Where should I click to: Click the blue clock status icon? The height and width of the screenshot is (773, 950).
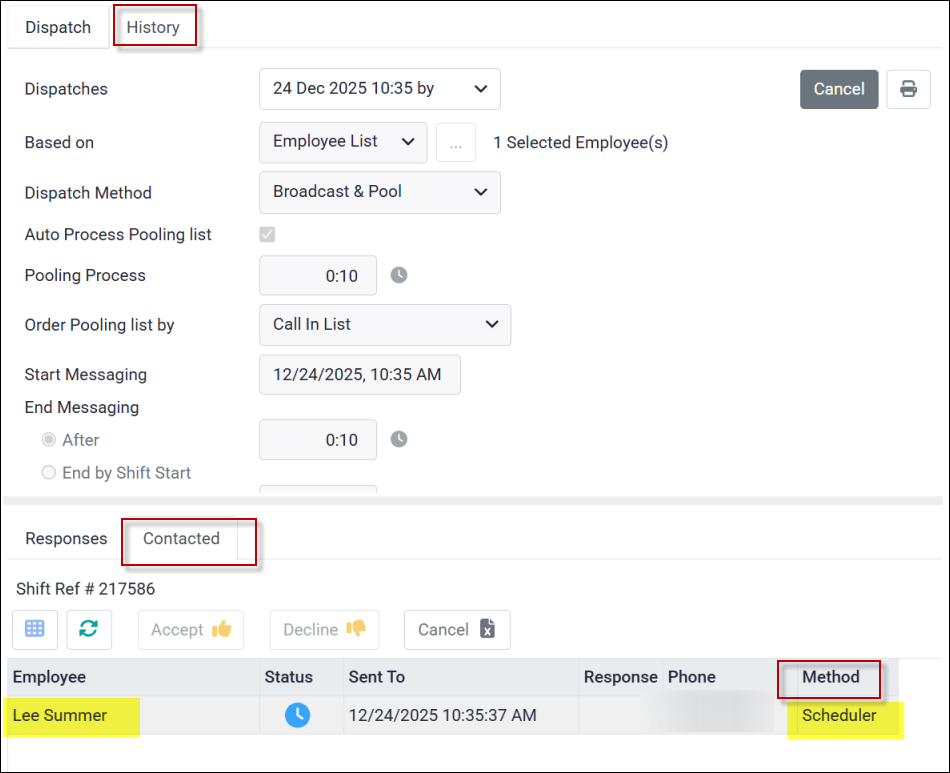[297, 715]
